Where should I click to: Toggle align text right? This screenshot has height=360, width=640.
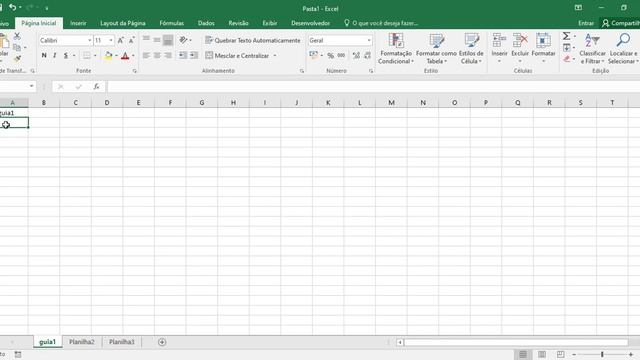tap(168, 56)
